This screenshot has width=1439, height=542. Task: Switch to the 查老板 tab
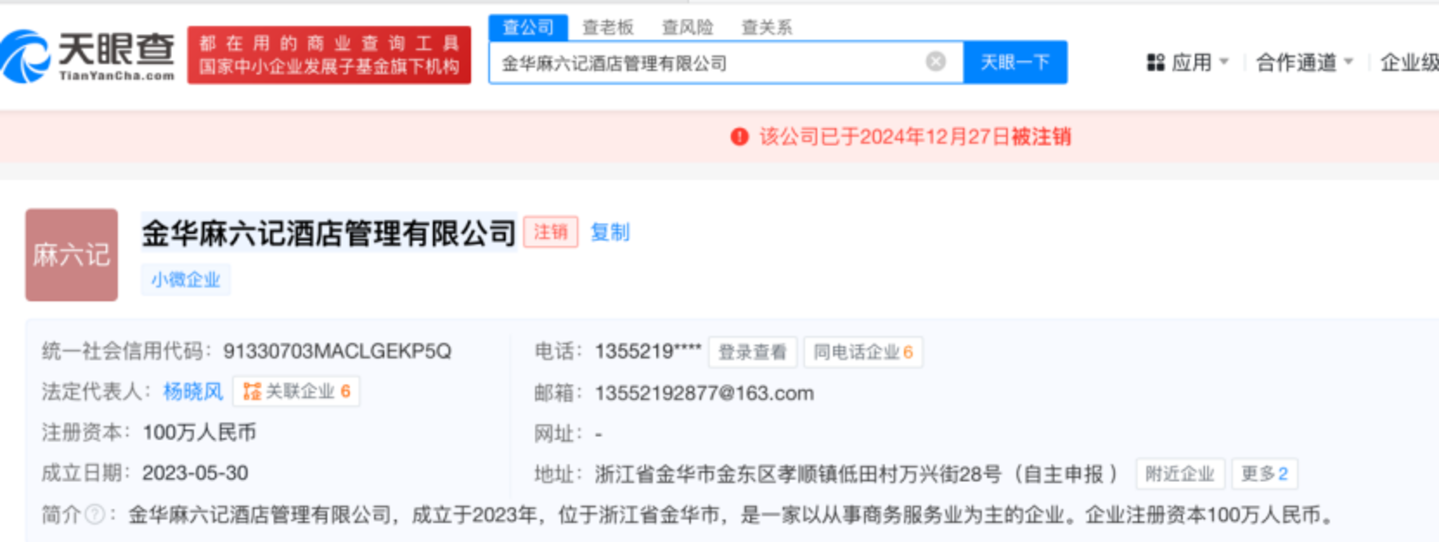pyautogui.click(x=608, y=27)
